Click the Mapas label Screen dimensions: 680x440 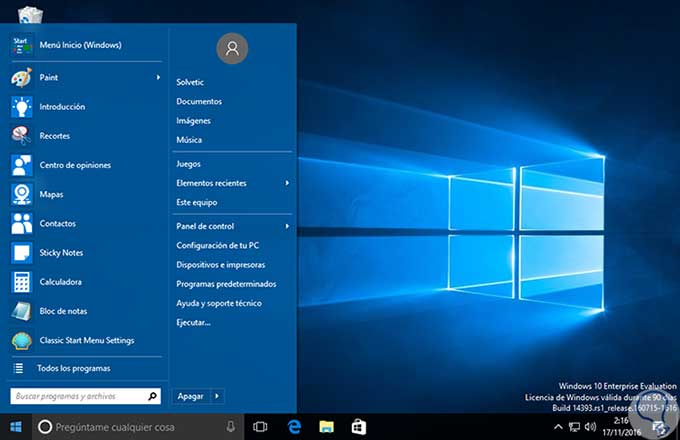tap(51, 195)
